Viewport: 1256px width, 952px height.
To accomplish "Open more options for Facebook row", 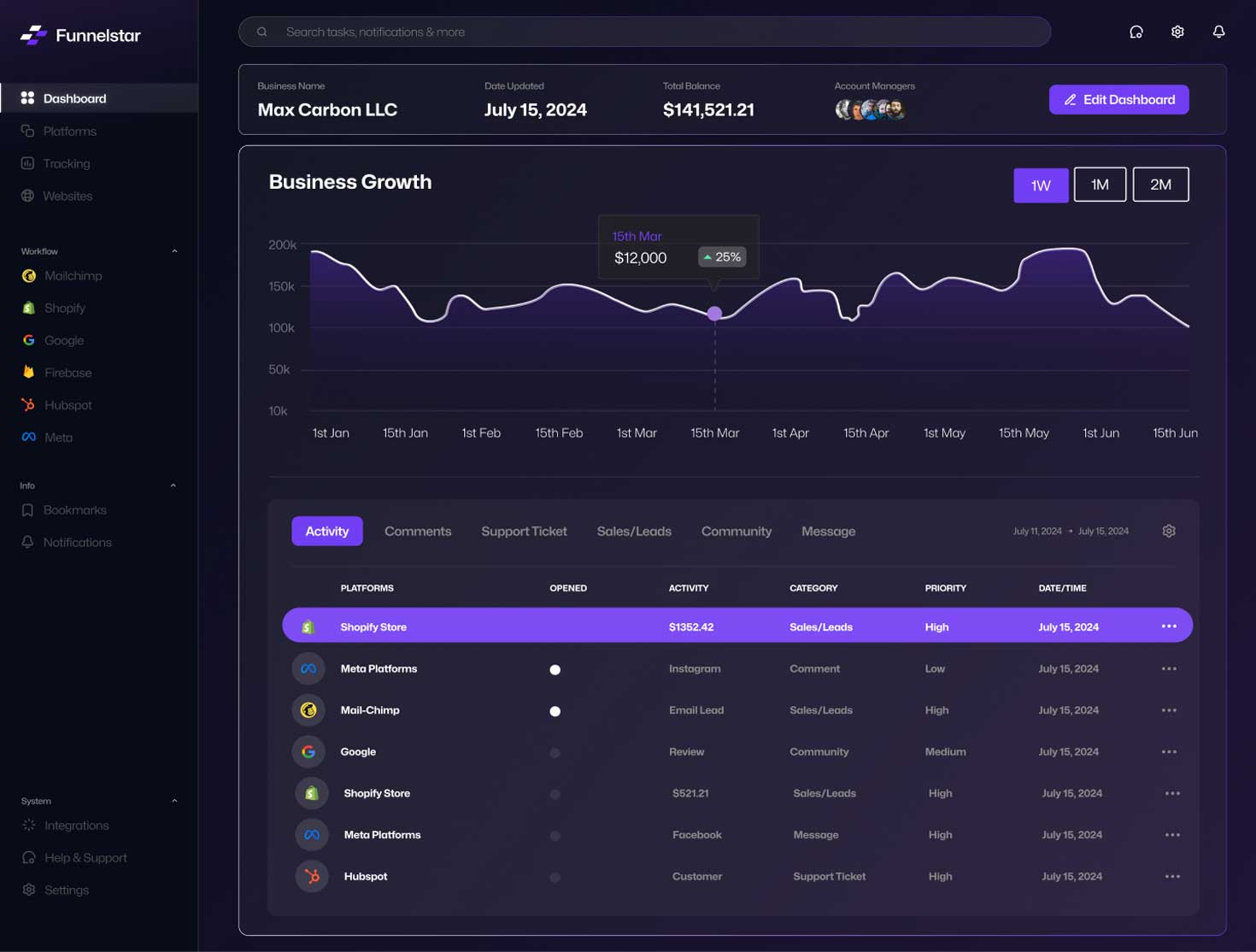I will coord(1172,835).
